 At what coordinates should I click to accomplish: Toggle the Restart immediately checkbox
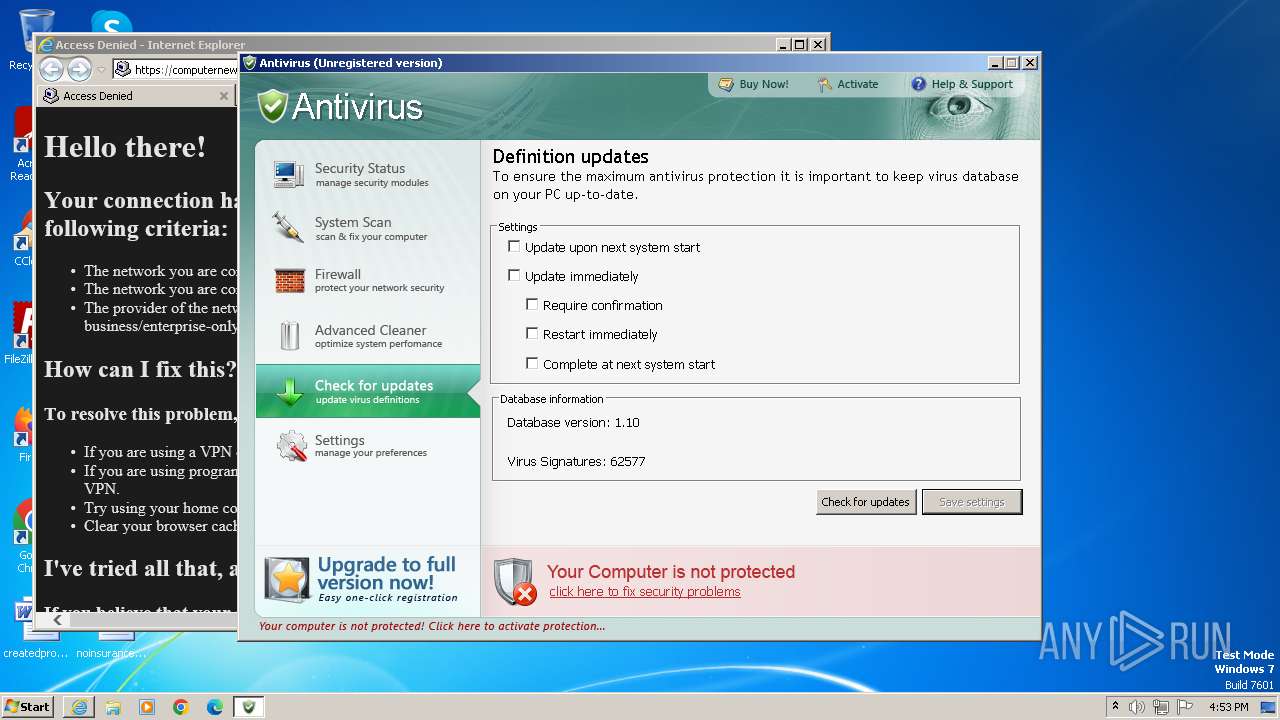coord(532,333)
